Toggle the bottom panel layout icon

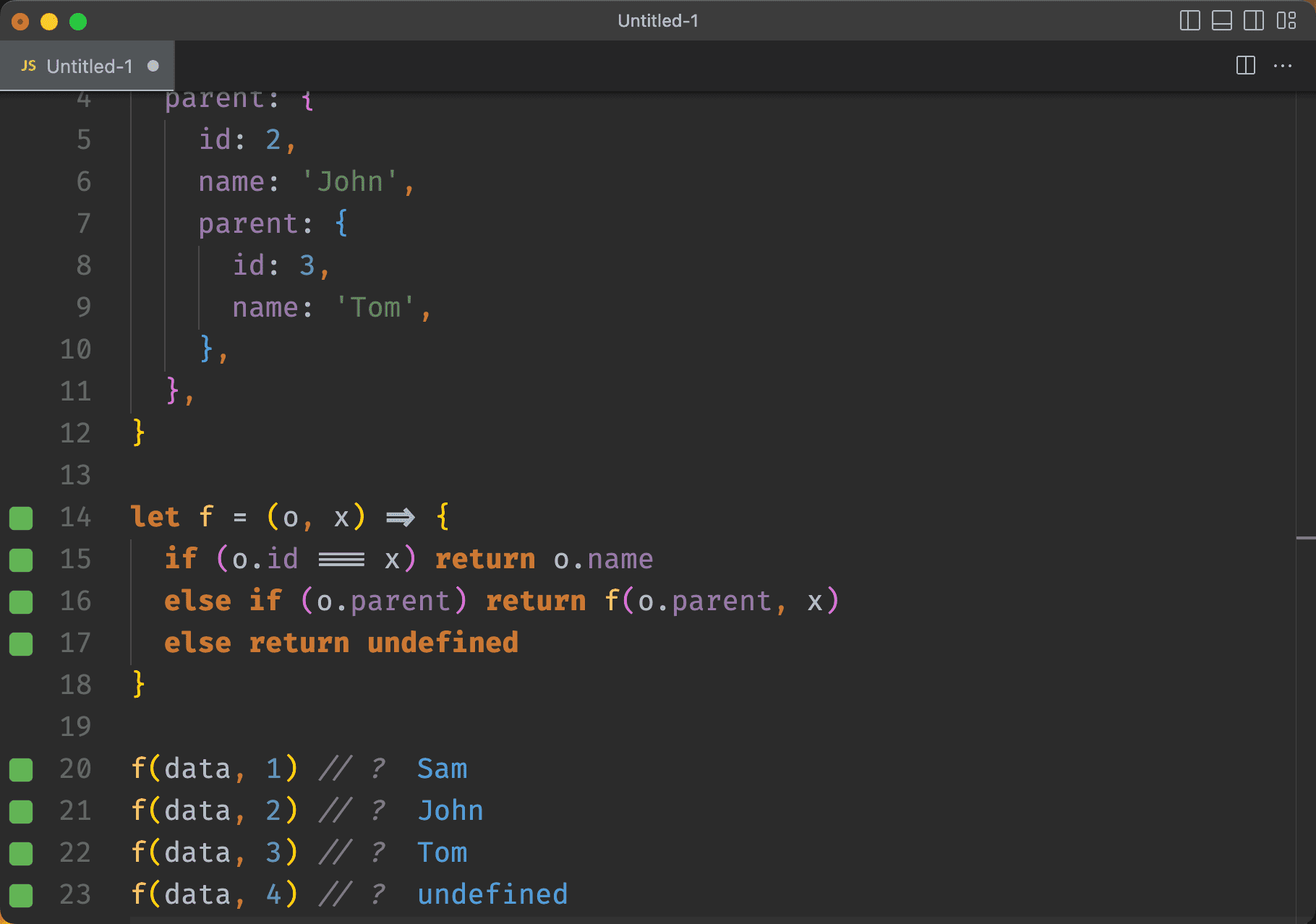1221,21
